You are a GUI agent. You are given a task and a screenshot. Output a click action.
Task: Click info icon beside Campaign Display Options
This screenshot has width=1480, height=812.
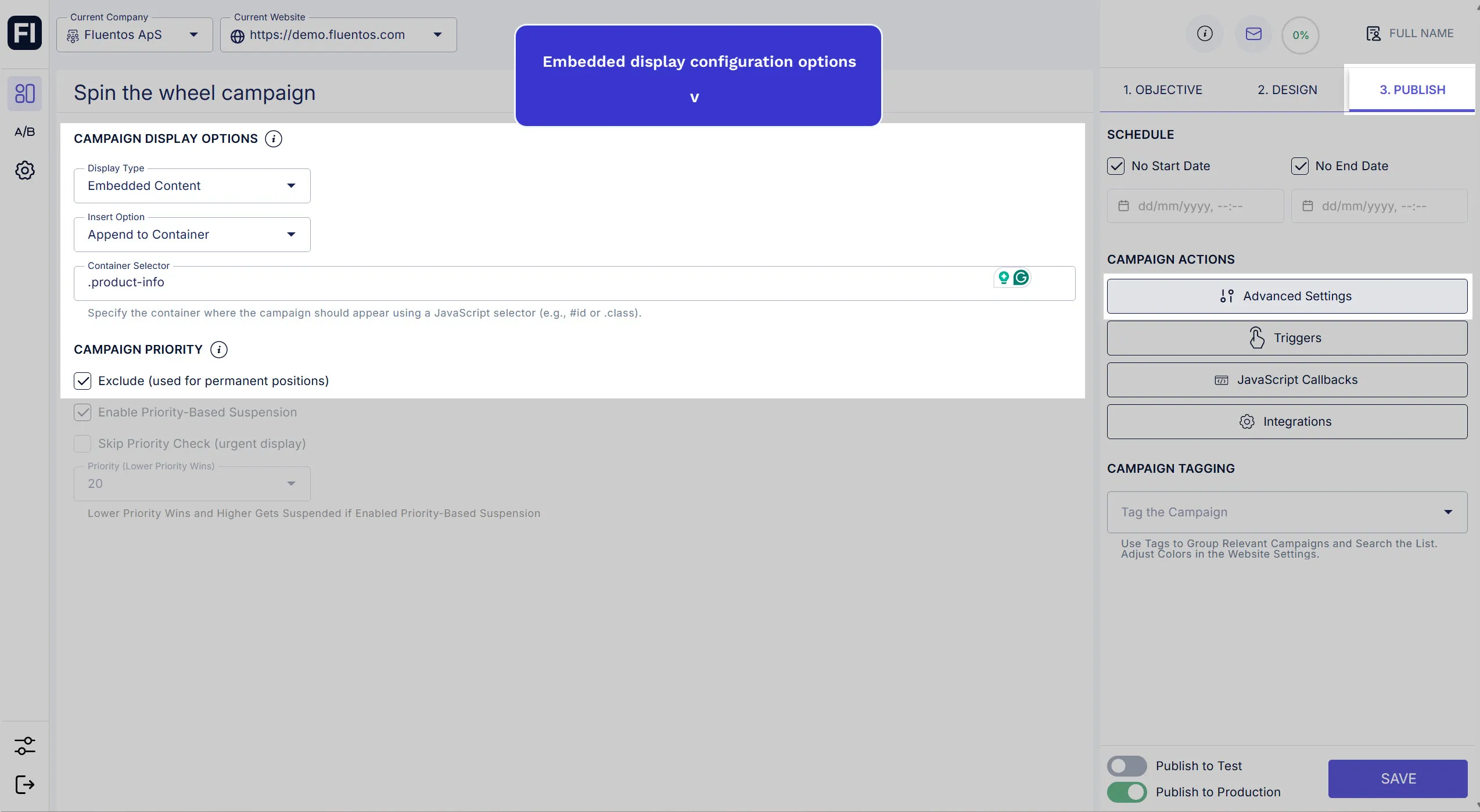274,139
